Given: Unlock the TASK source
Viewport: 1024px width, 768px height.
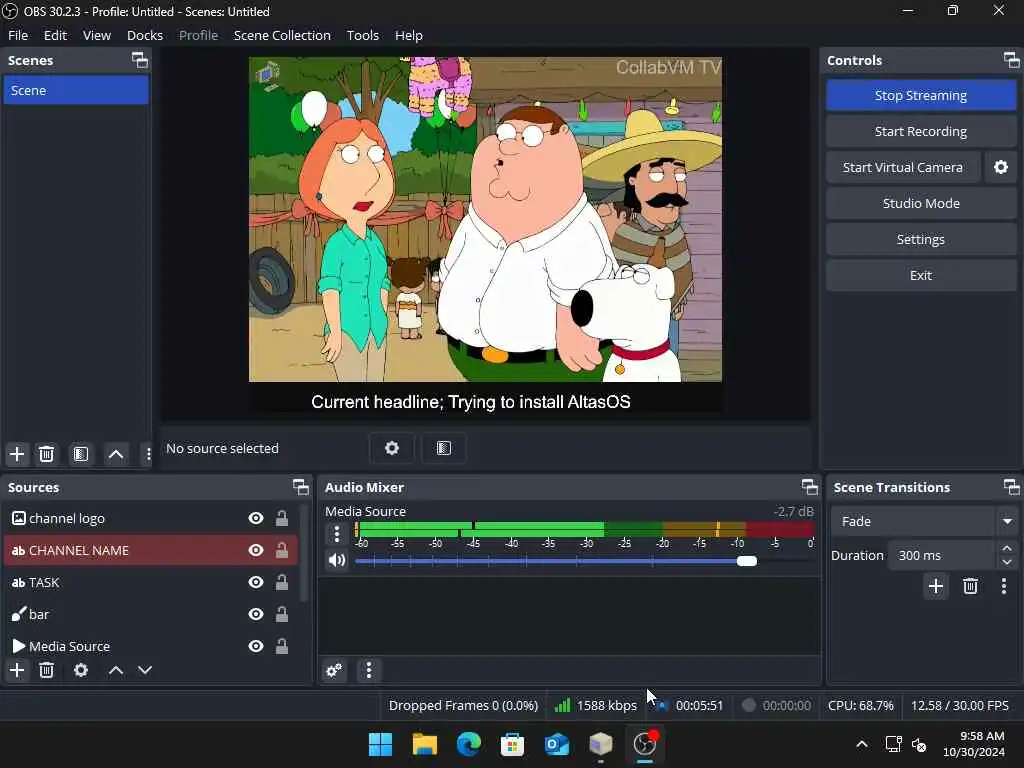Looking at the screenshot, I should tap(281, 583).
